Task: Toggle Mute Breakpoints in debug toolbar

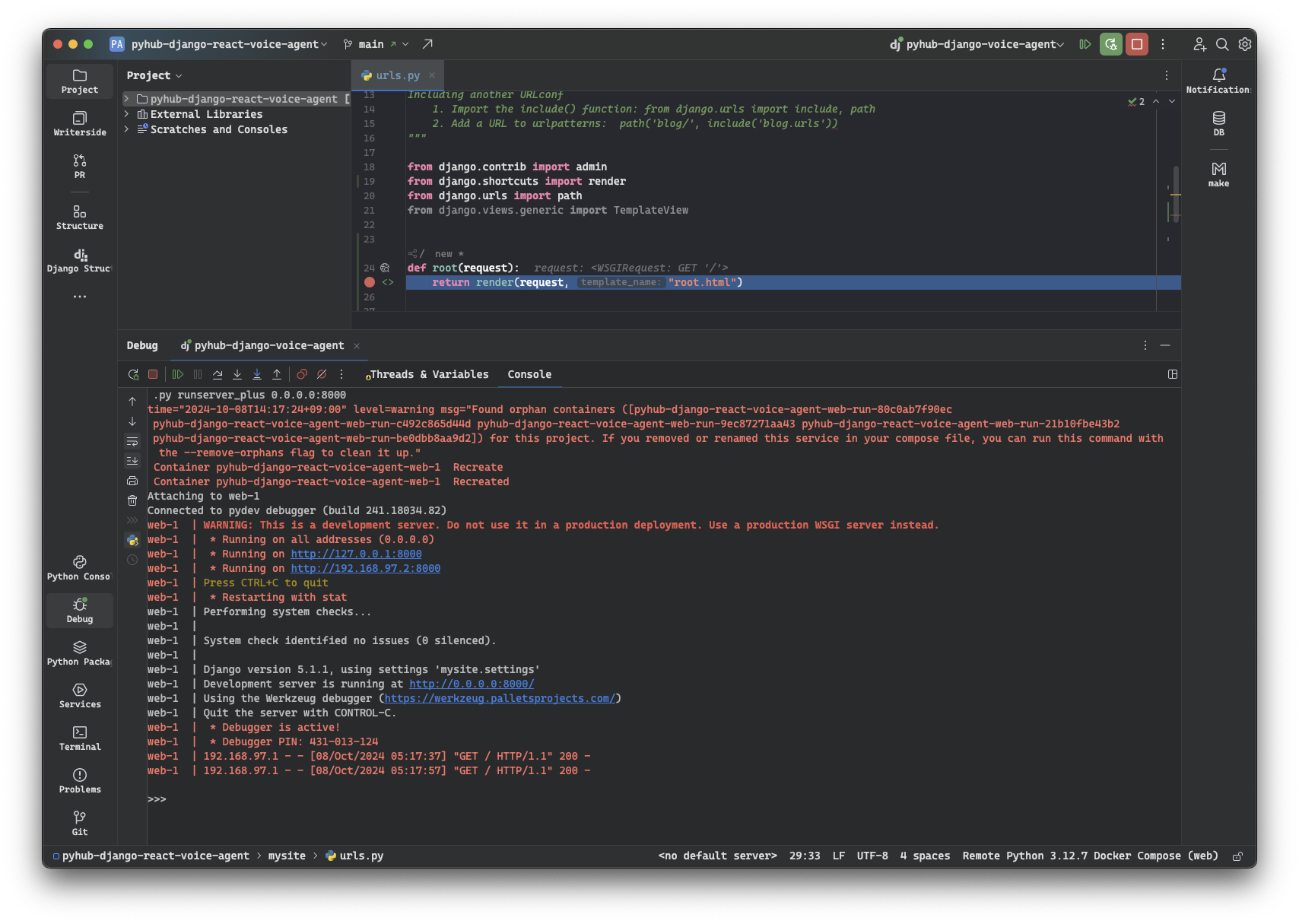Action: [322, 374]
